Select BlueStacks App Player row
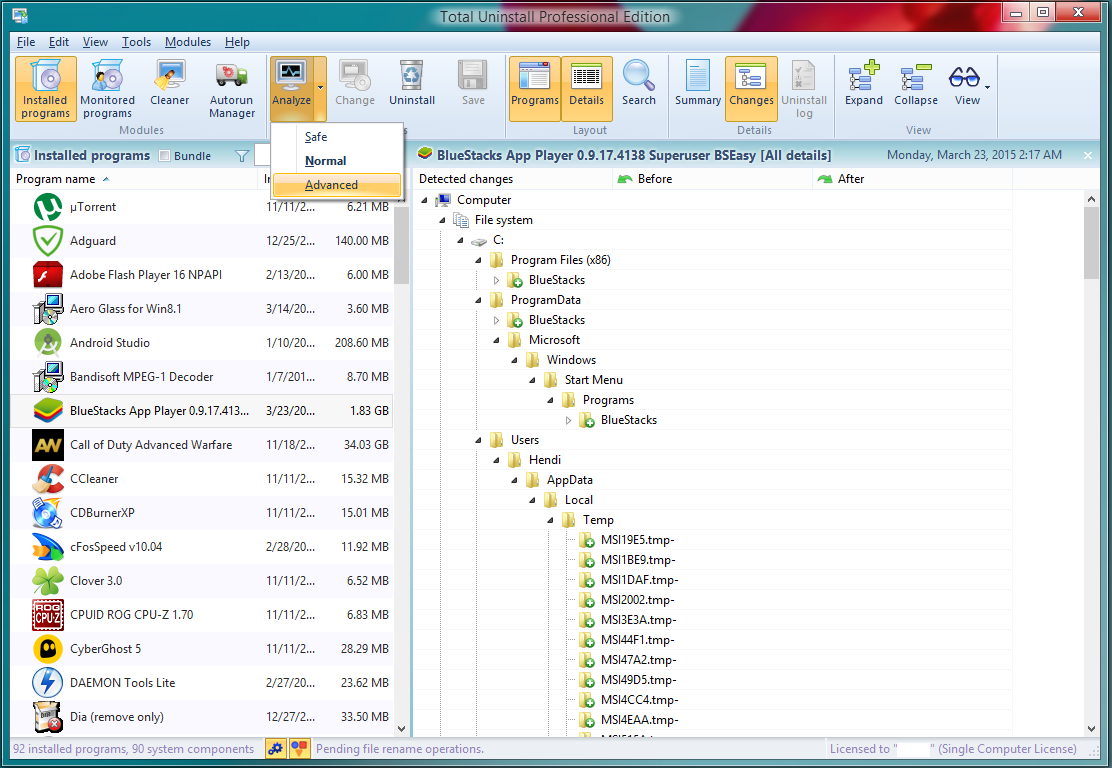Viewport: 1112px width, 768px height. click(x=202, y=411)
